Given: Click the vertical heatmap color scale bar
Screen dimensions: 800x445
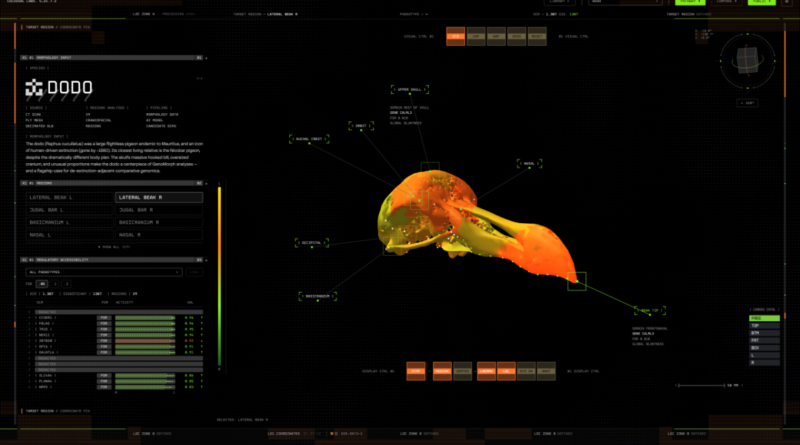Looking at the screenshot, I should coord(219,276).
